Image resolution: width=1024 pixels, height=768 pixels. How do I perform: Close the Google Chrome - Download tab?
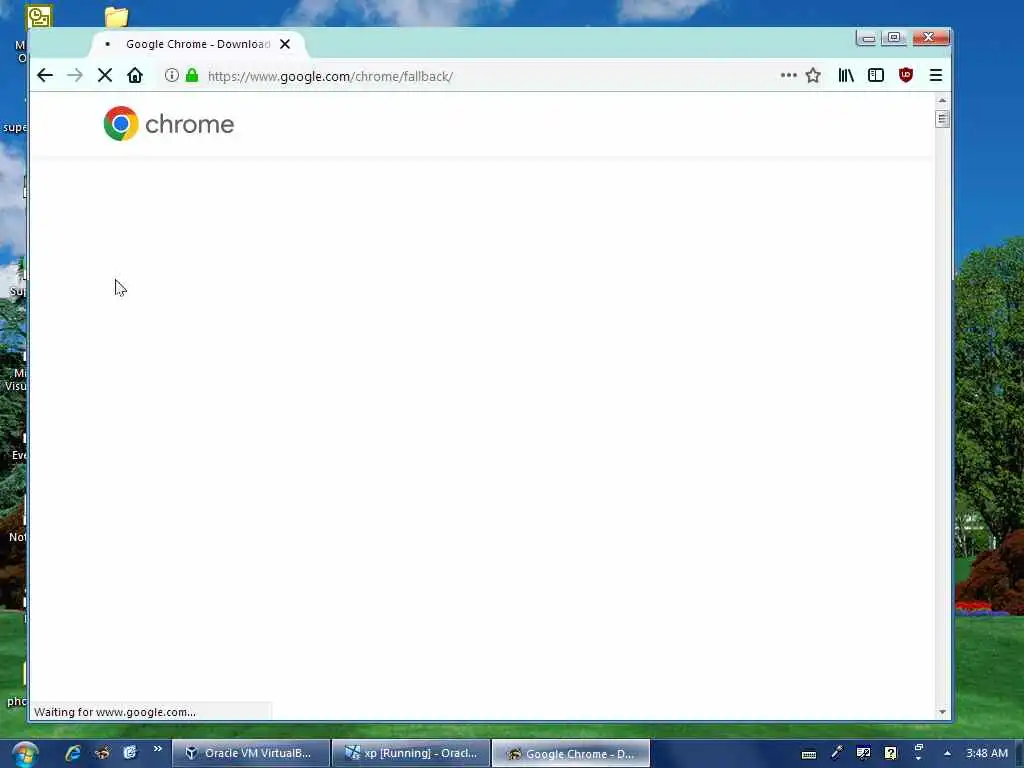pos(285,44)
